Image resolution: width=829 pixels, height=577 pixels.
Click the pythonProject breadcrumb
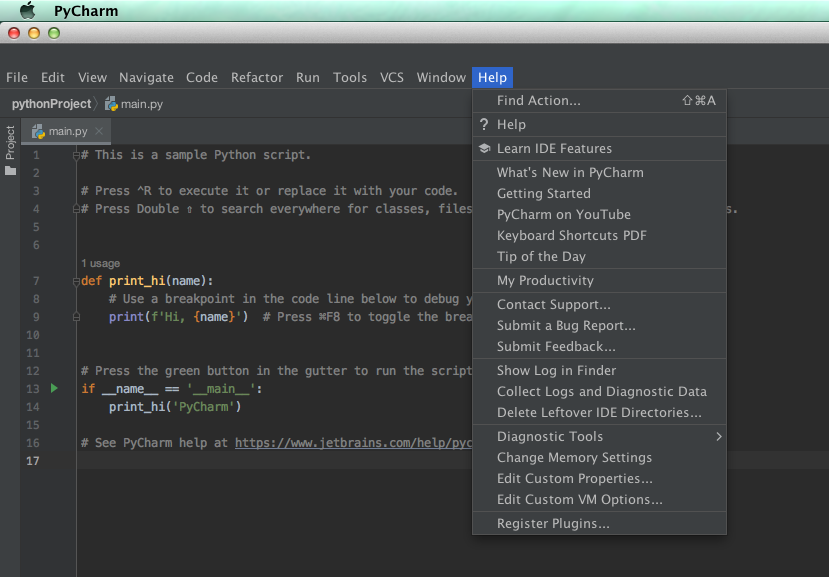(x=51, y=104)
